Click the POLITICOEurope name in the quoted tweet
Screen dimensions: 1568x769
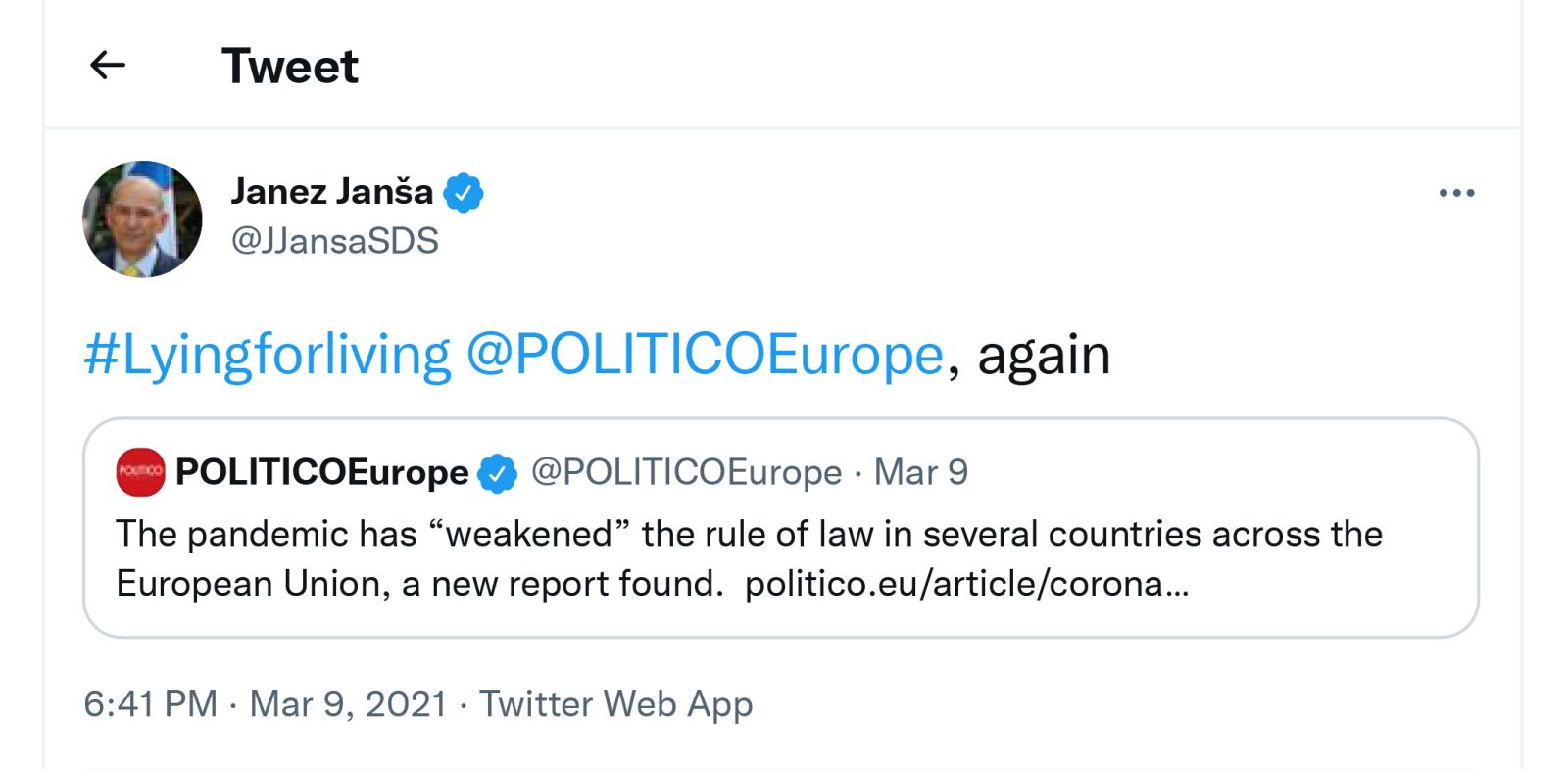(x=321, y=473)
